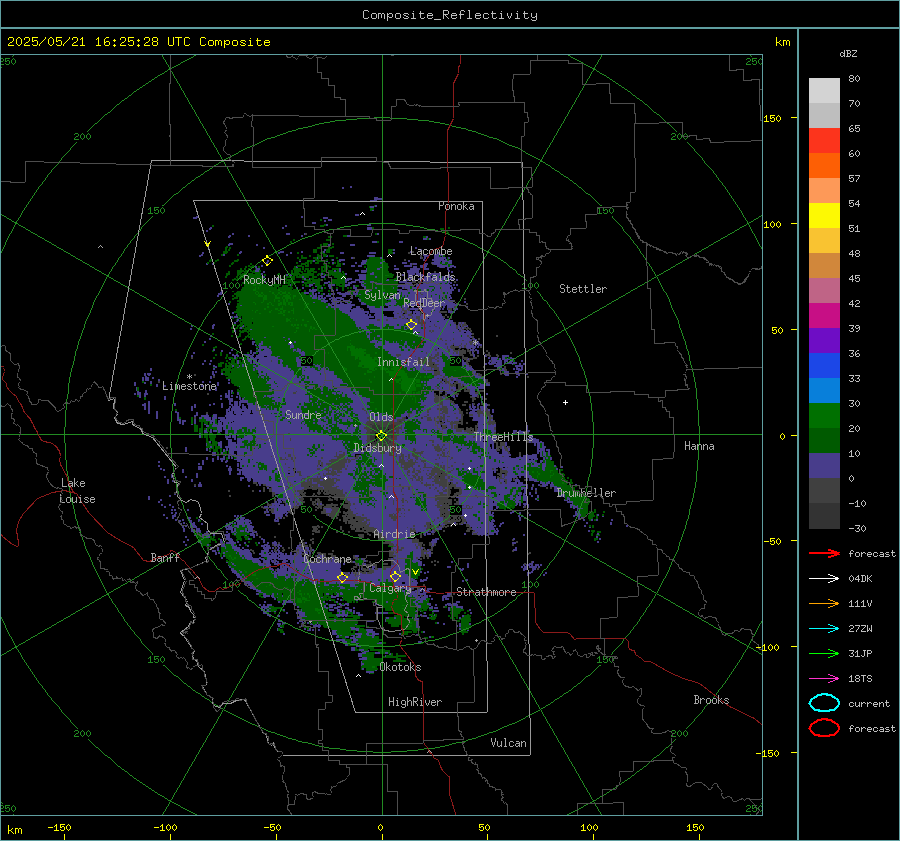Click the Stettler city label

(583, 289)
